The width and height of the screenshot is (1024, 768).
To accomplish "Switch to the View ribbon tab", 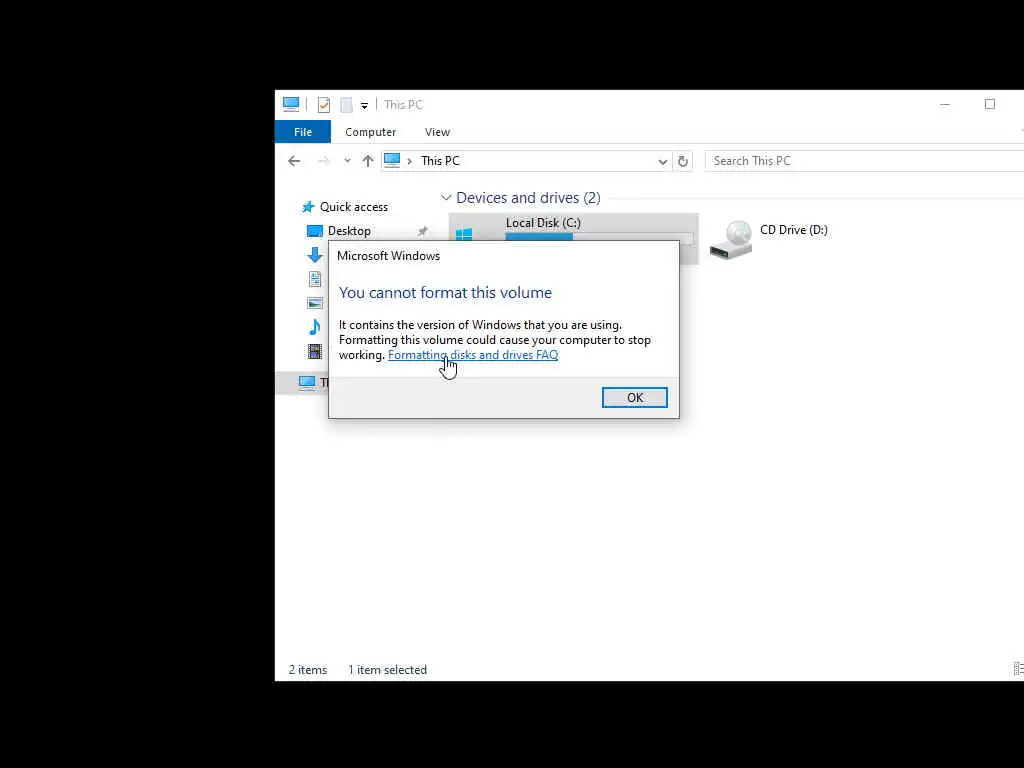I will pyautogui.click(x=437, y=132).
